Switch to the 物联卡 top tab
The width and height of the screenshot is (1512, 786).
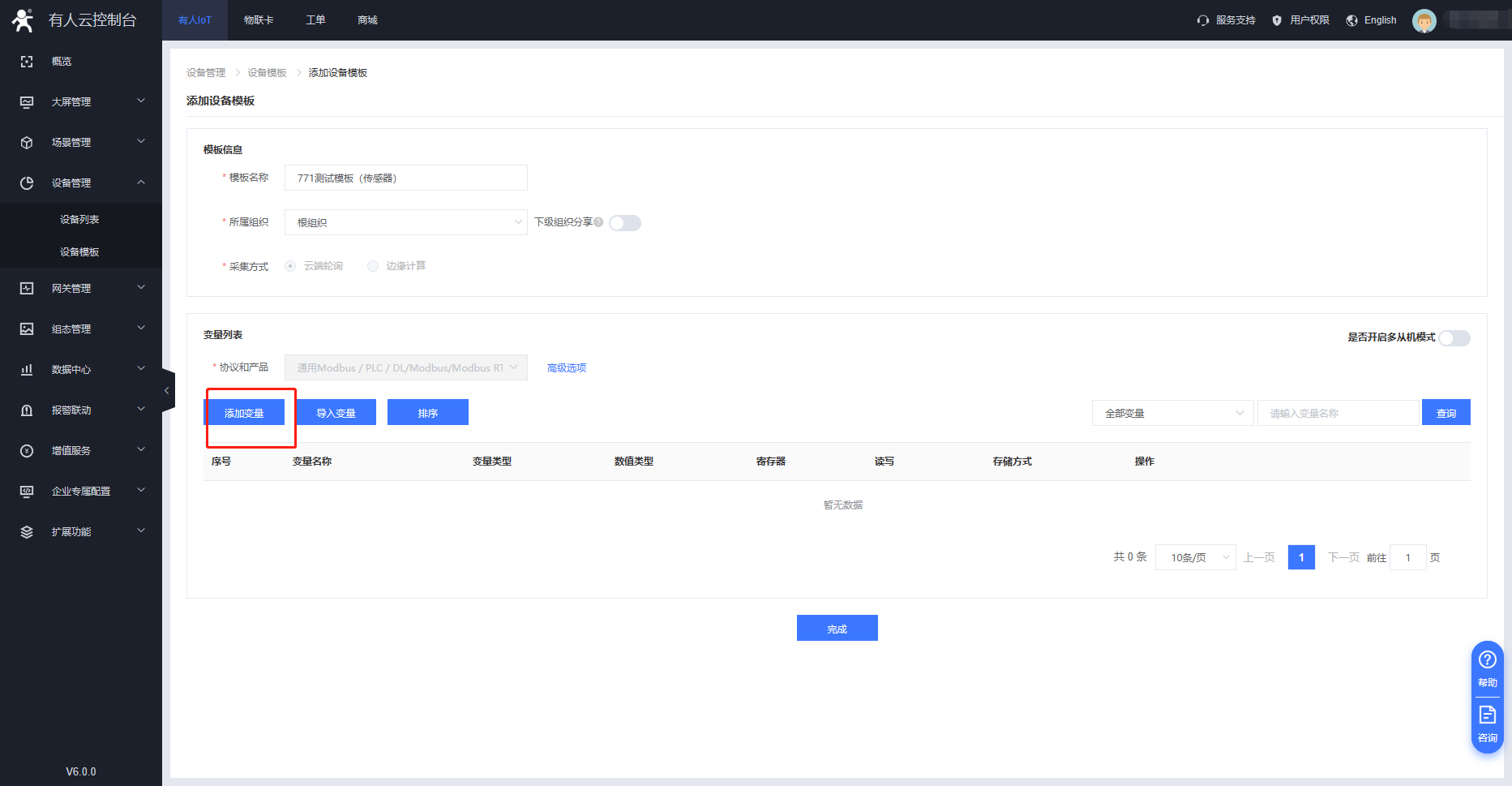pyautogui.click(x=259, y=20)
